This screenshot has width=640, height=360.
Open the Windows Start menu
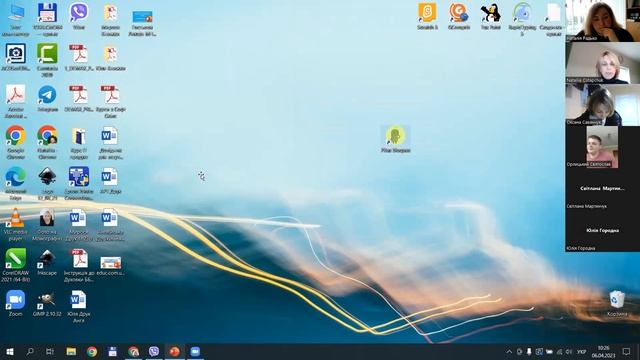click(10, 351)
